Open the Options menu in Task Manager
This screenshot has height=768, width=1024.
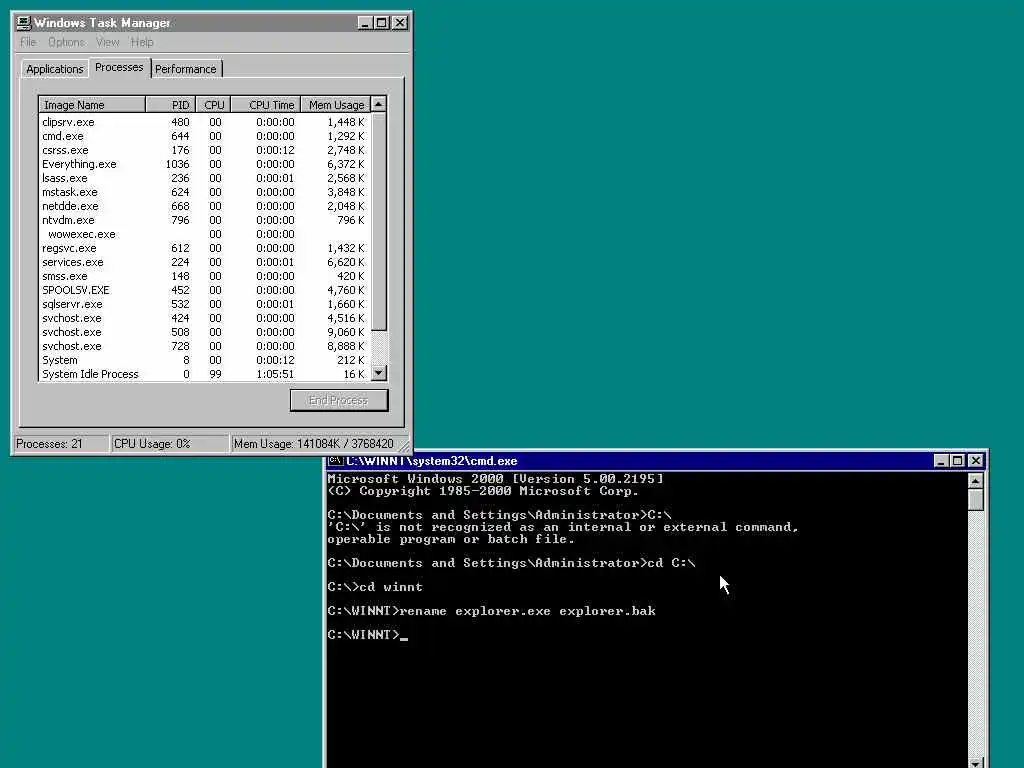click(66, 42)
